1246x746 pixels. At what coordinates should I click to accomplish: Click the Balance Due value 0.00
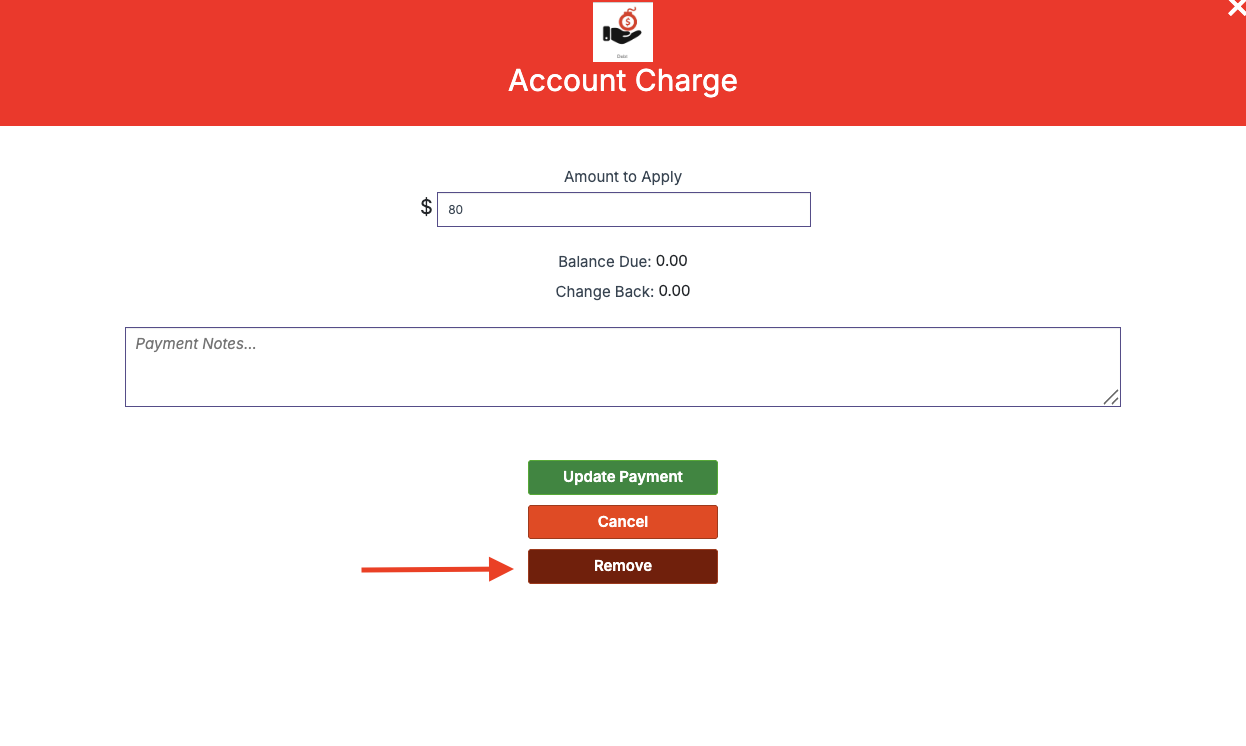click(672, 261)
